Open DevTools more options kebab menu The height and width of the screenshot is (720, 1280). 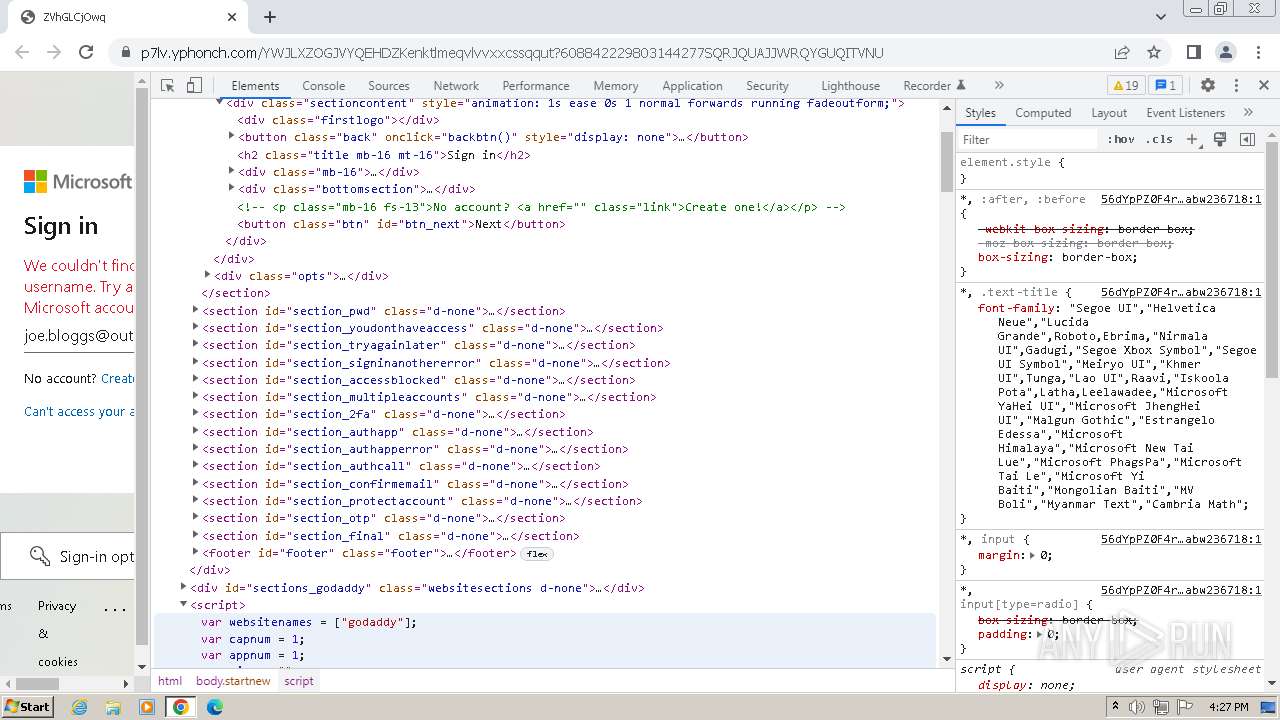1236,86
